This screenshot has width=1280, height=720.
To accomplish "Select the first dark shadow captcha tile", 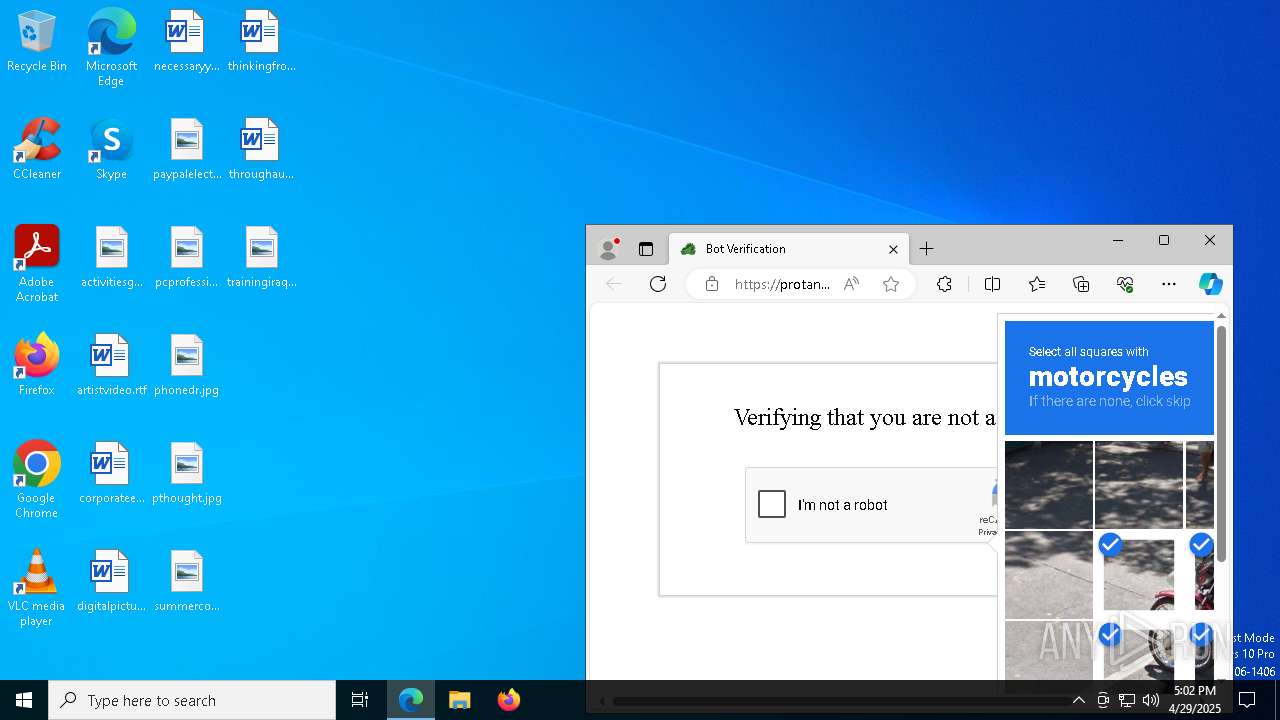I will coord(1049,484).
